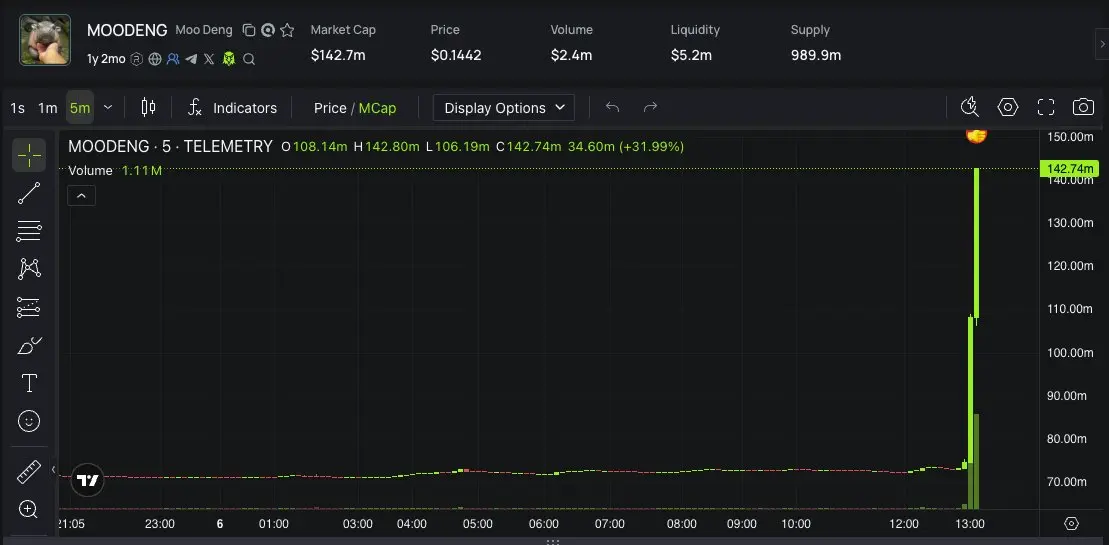This screenshot has width=1109, height=545.
Task: Open the forecasting and measurement position tool
Action: (29, 307)
